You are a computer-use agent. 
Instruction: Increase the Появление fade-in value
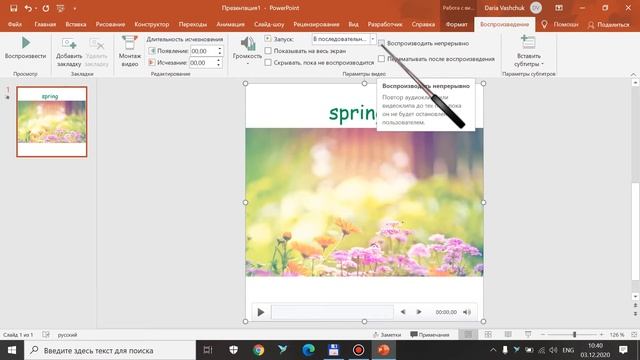pos(220,49)
